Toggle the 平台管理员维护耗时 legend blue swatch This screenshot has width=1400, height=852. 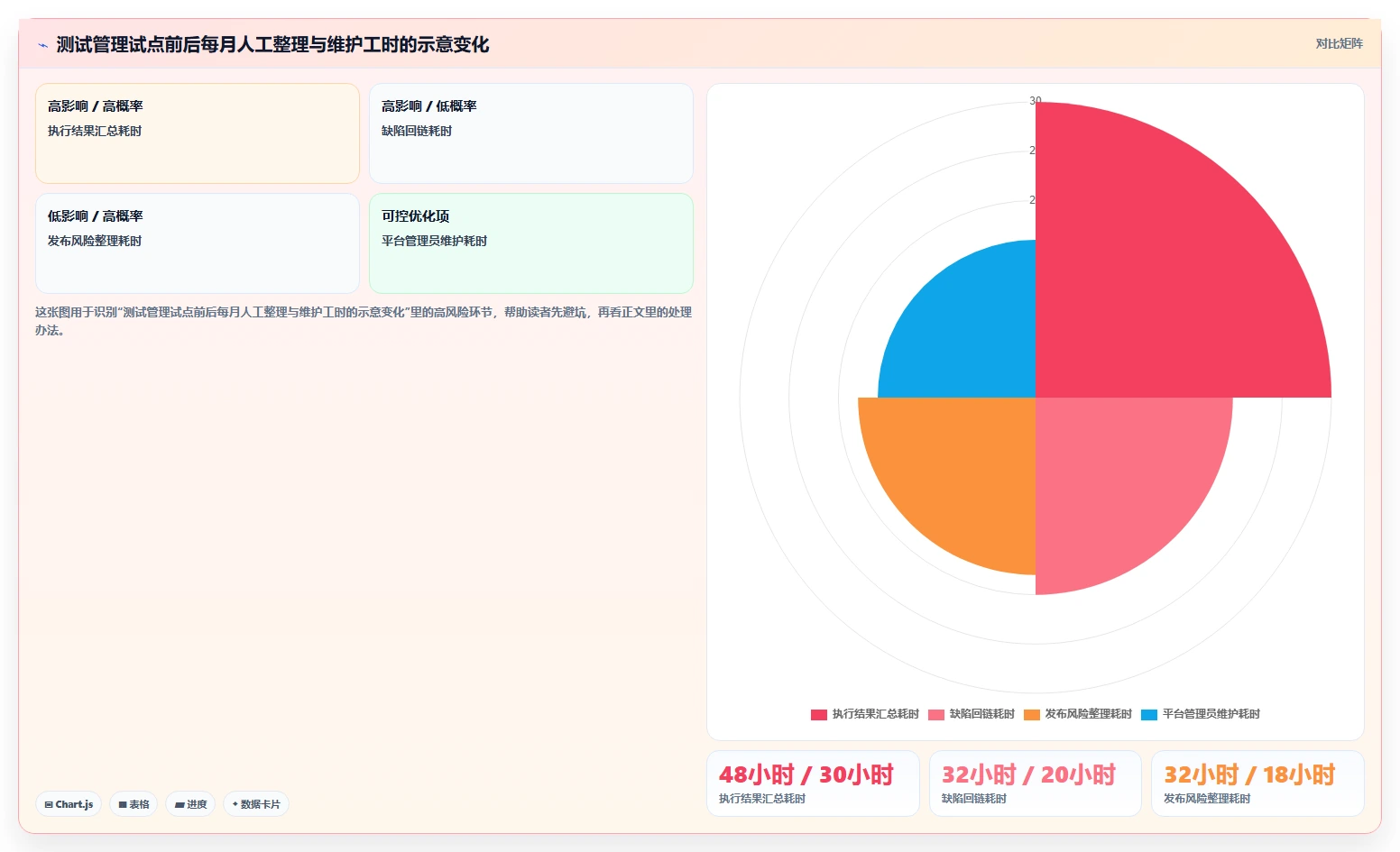[1149, 714]
